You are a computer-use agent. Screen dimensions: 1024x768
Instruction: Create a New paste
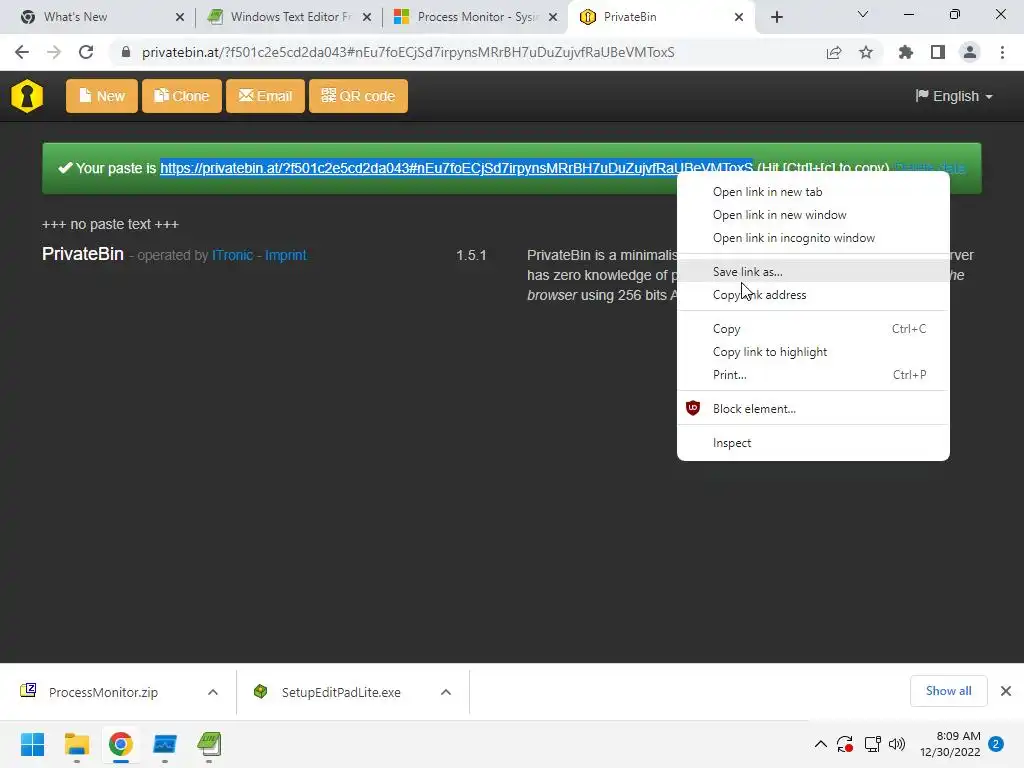tap(102, 96)
